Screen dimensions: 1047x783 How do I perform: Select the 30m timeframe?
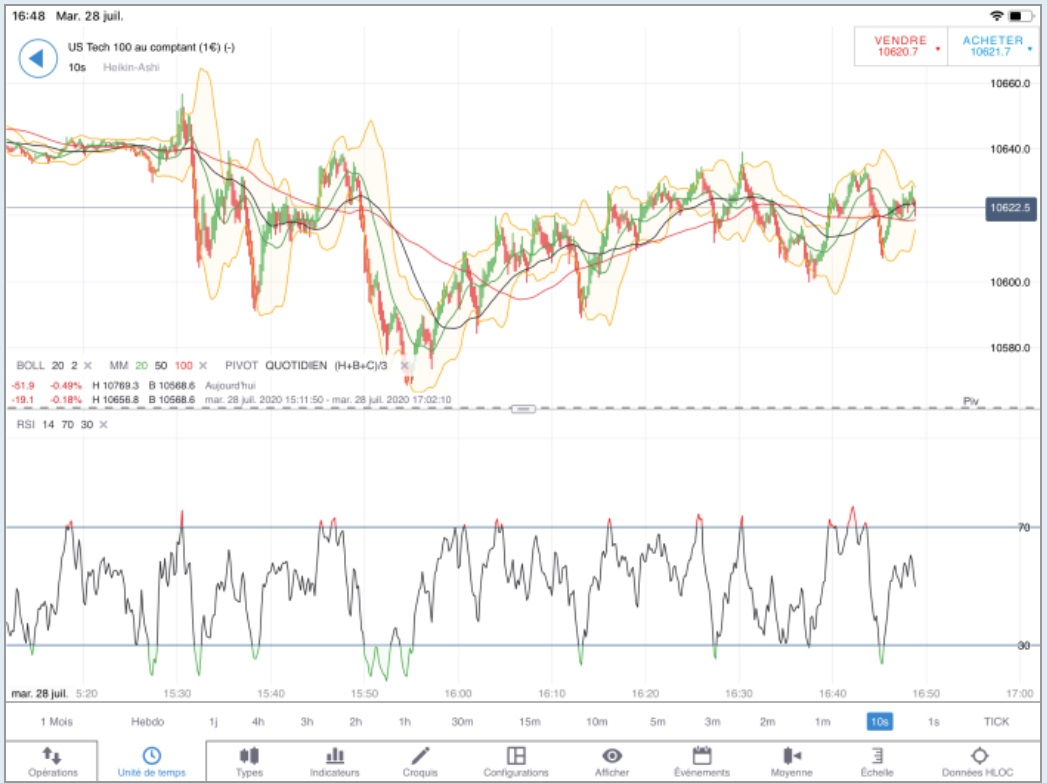point(462,722)
